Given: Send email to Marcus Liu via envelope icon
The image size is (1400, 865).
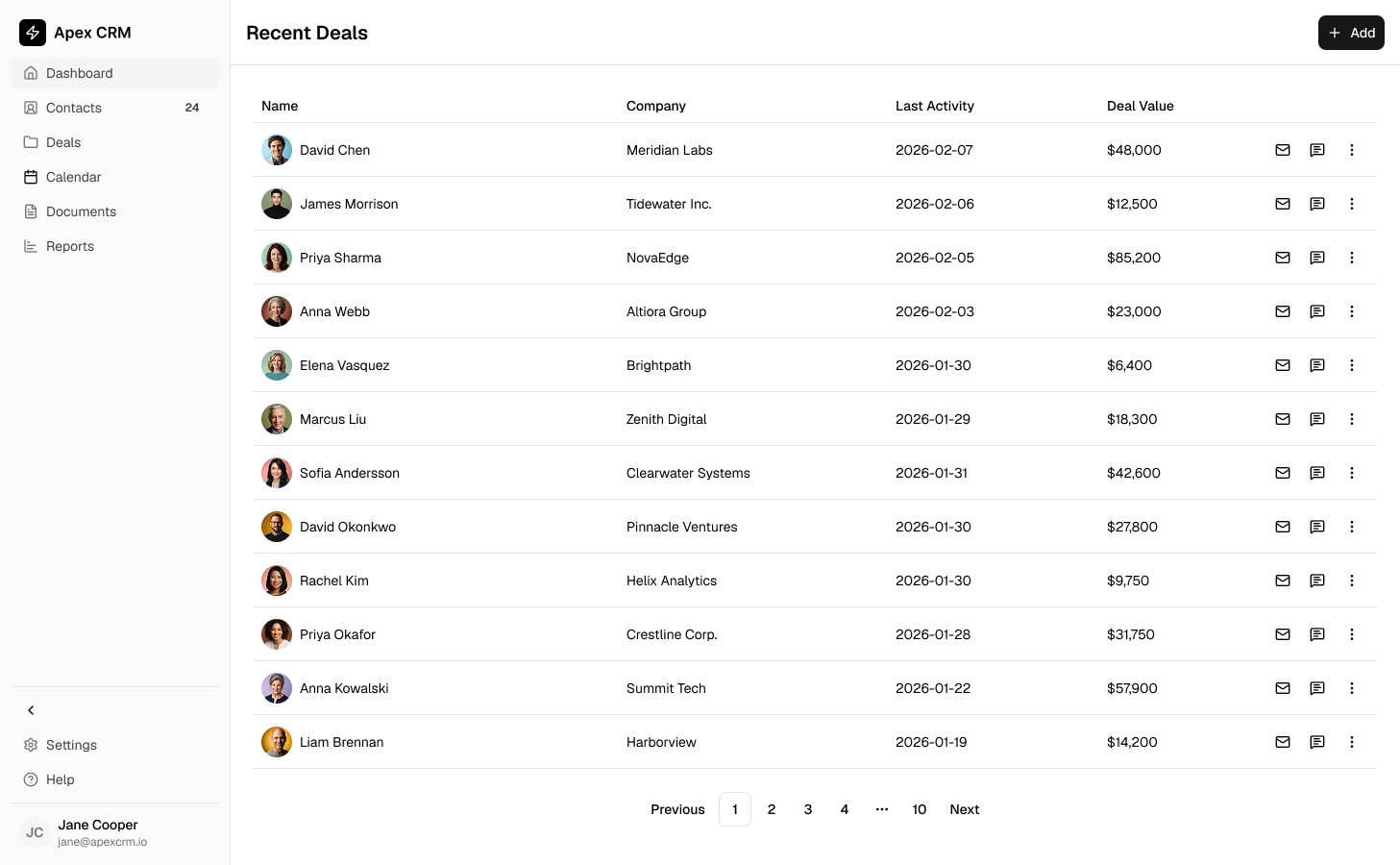Looking at the screenshot, I should [x=1283, y=419].
